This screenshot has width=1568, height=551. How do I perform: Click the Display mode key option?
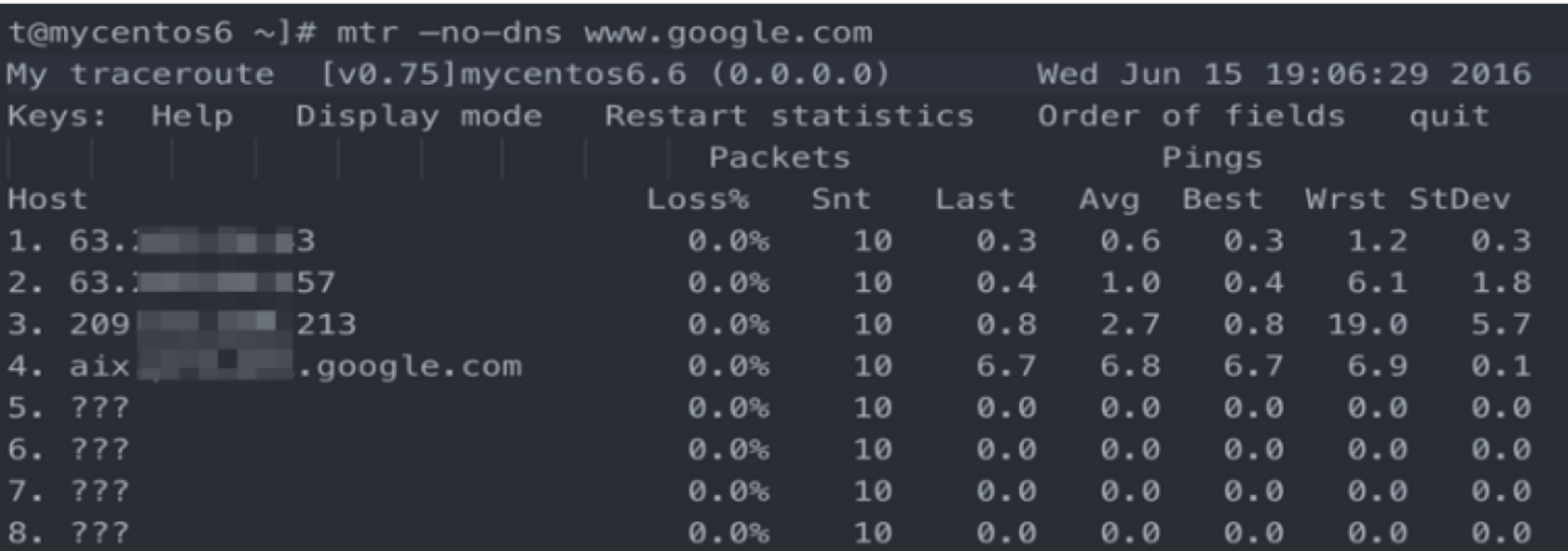418,116
